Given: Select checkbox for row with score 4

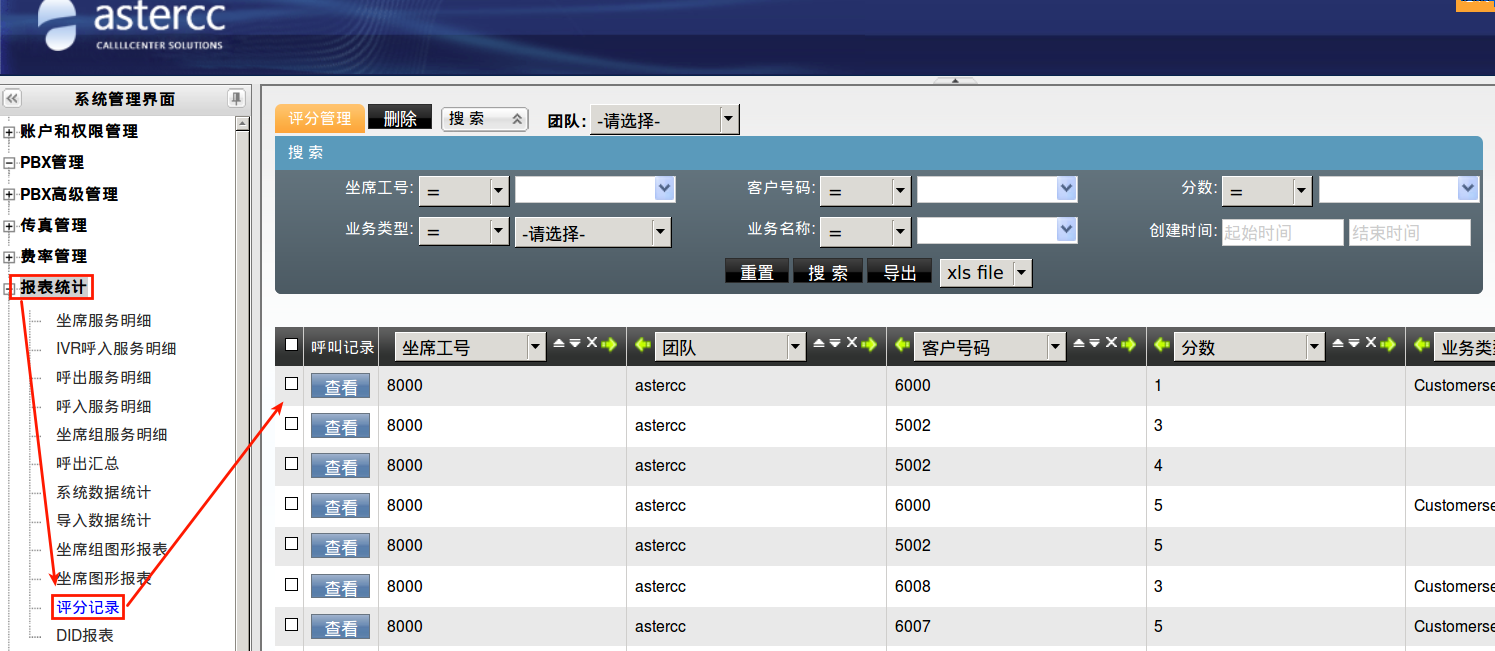Looking at the screenshot, I should [291, 464].
